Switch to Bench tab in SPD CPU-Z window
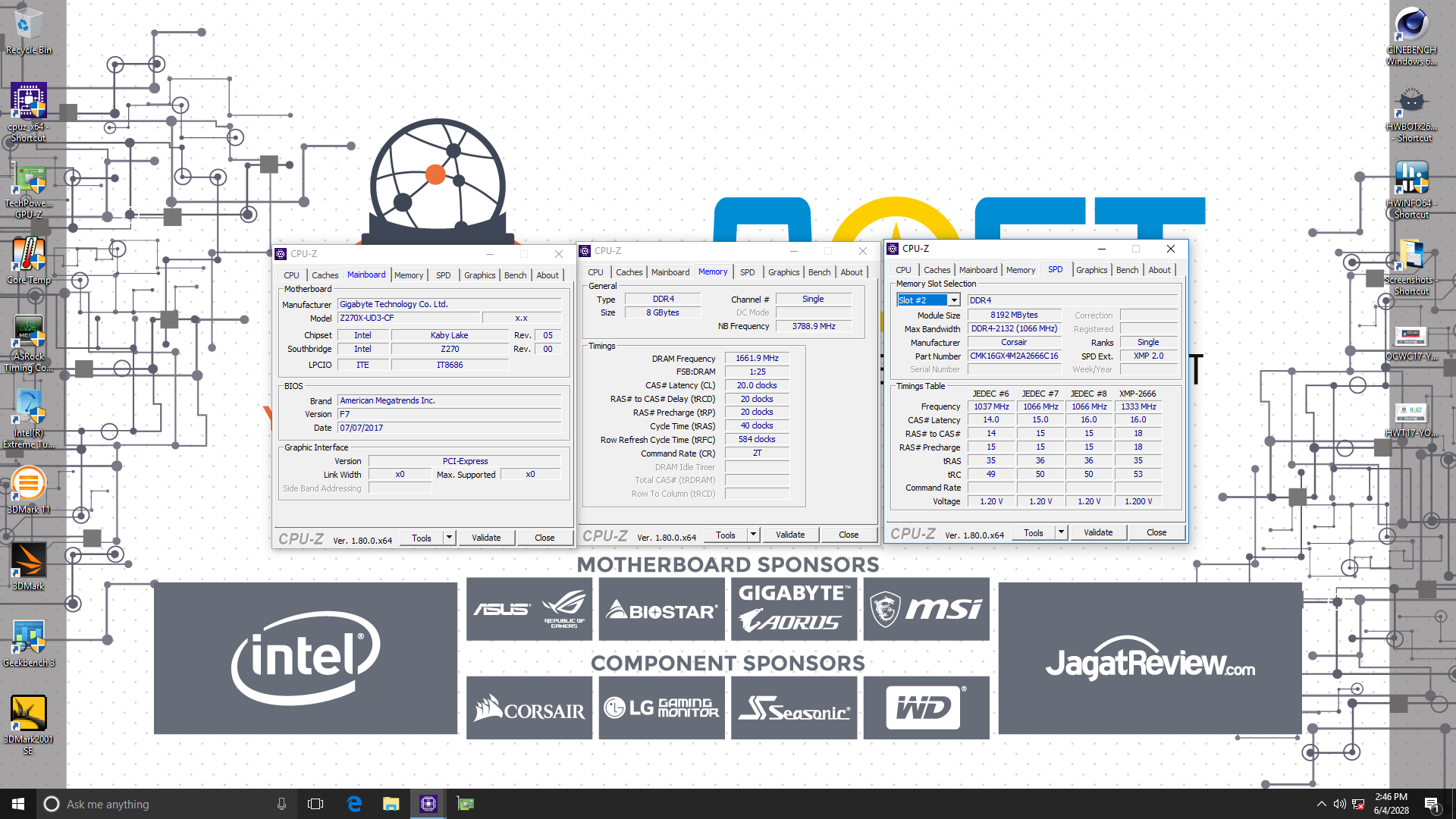The image size is (1456, 819). tap(1127, 270)
